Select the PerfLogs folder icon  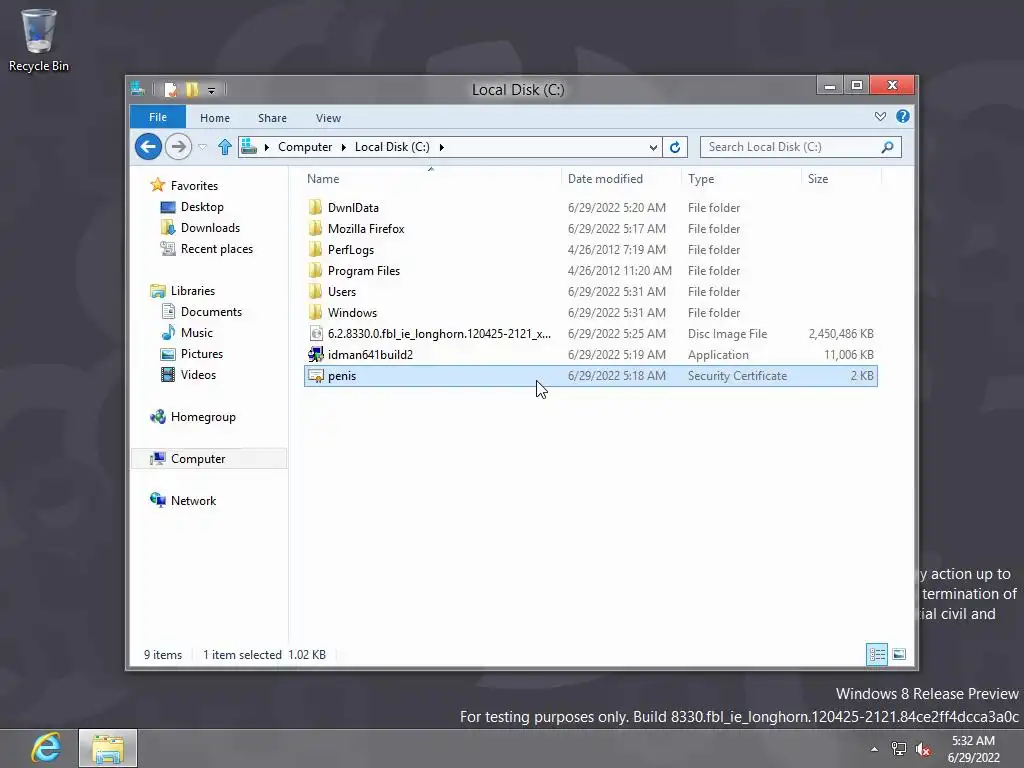[x=315, y=249]
